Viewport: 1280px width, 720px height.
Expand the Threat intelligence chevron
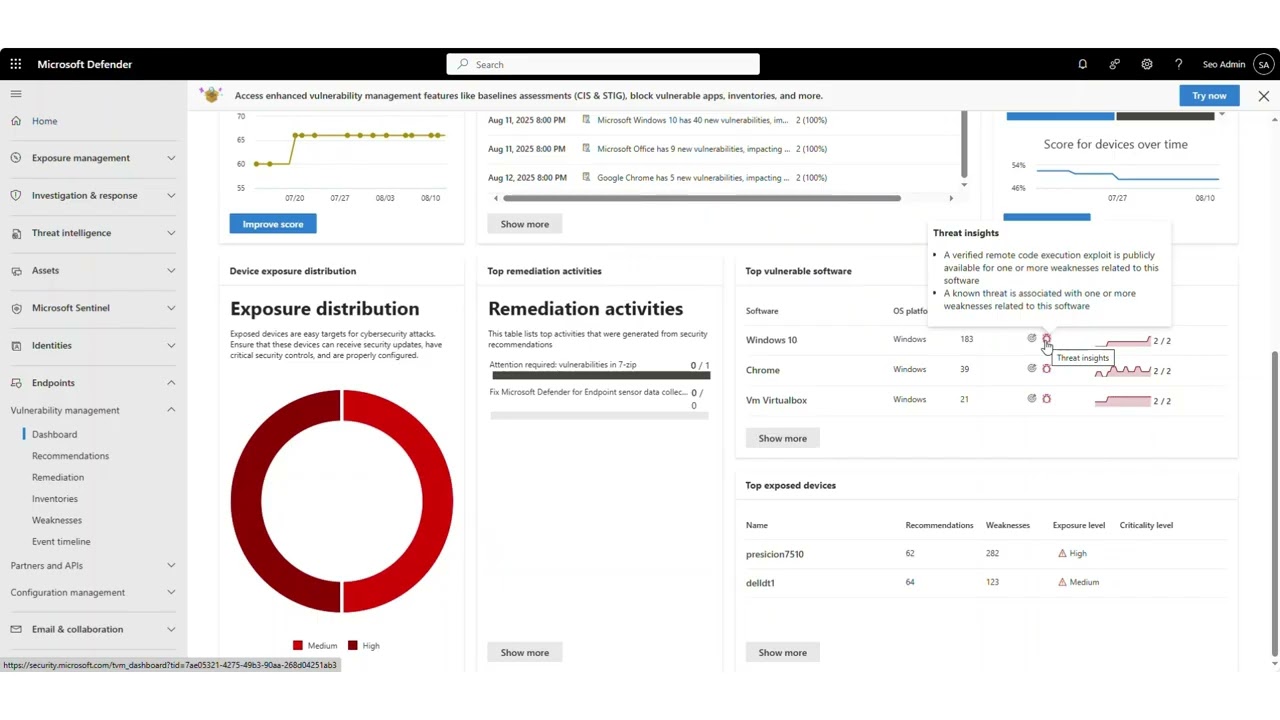(171, 233)
